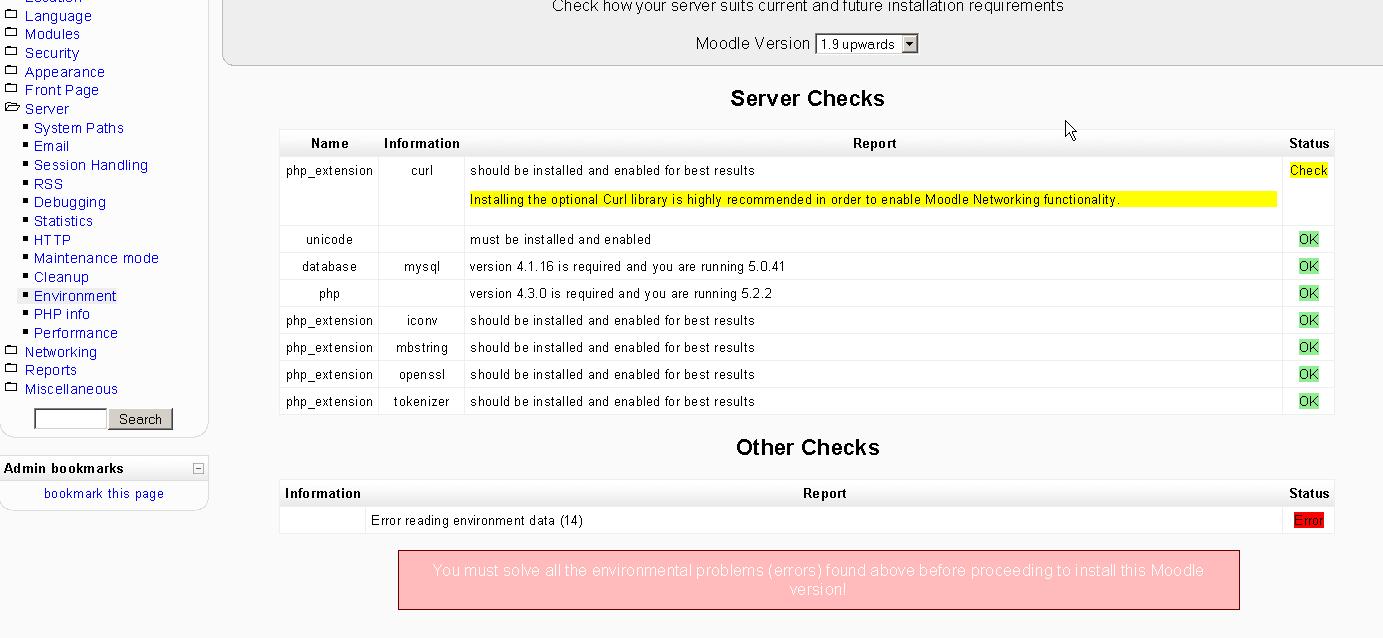Go to Cleanup settings
This screenshot has height=638, width=1383.
[x=61, y=277]
